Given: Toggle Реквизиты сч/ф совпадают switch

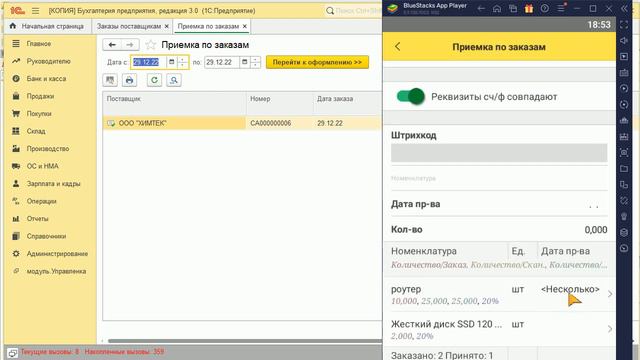Looking at the screenshot, I should [x=411, y=96].
